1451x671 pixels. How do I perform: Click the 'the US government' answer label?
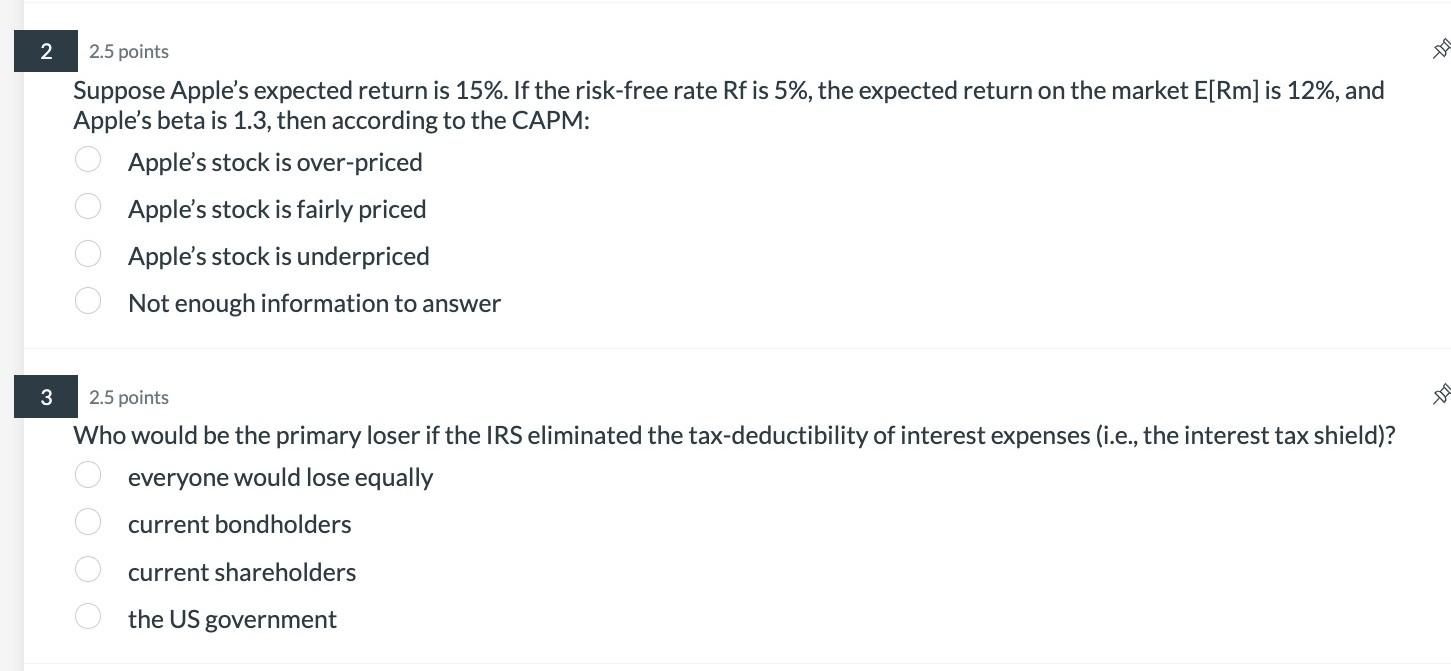232,619
